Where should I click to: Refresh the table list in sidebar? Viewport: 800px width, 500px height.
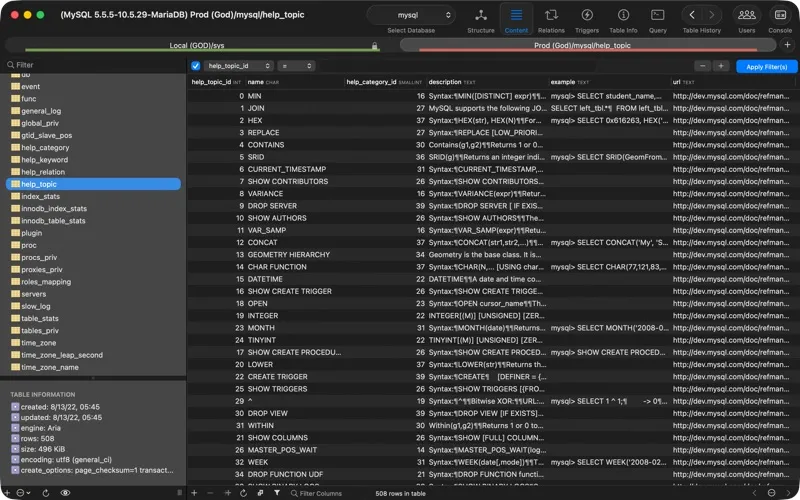click(x=45, y=493)
